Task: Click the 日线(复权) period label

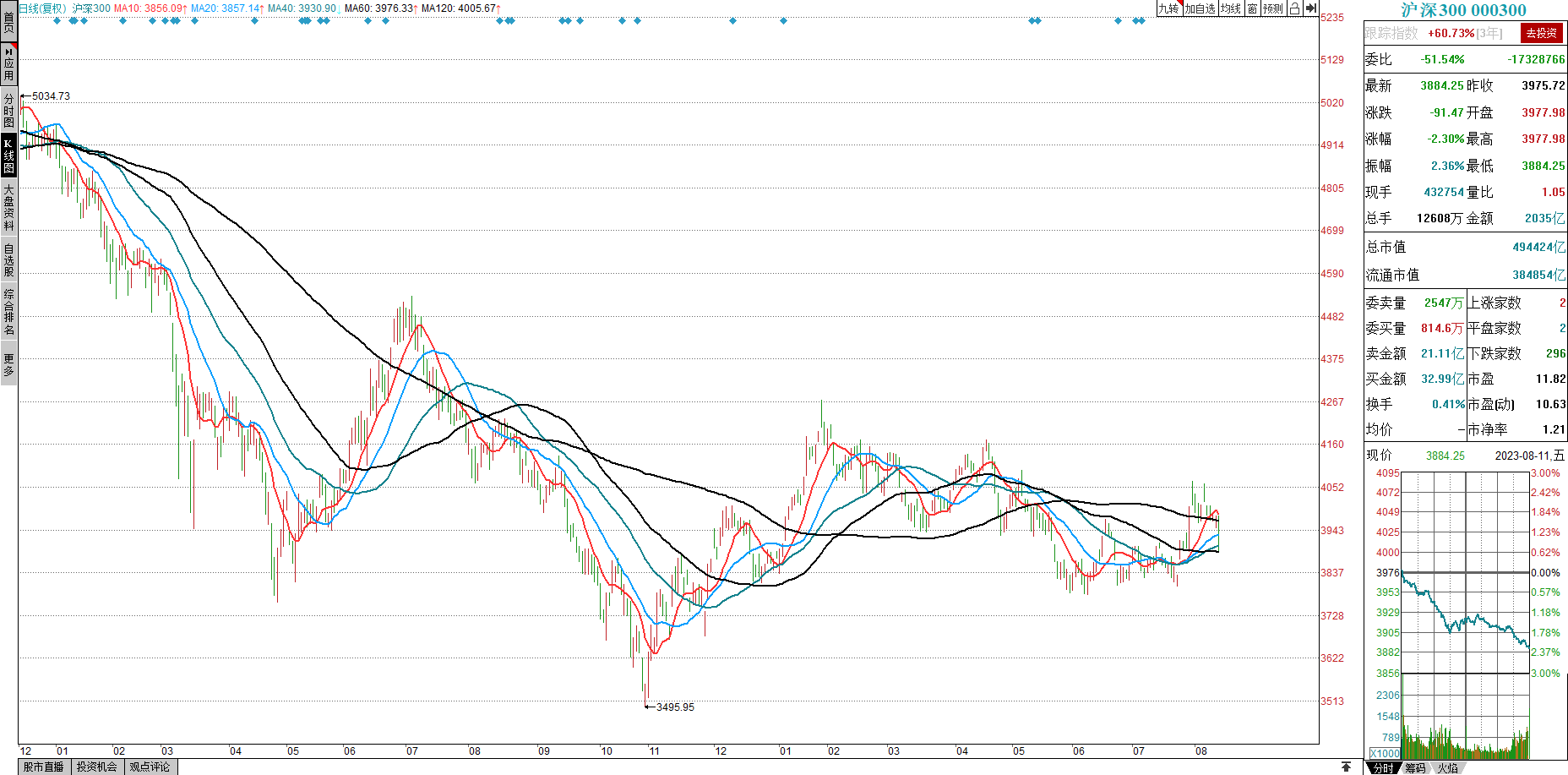Action: coord(42,8)
